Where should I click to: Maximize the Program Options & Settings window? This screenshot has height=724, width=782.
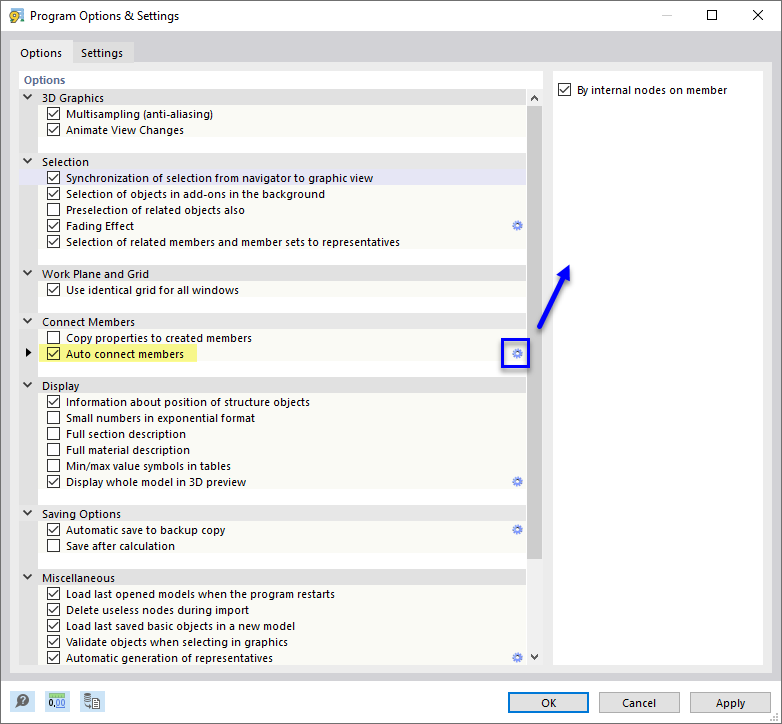712,15
